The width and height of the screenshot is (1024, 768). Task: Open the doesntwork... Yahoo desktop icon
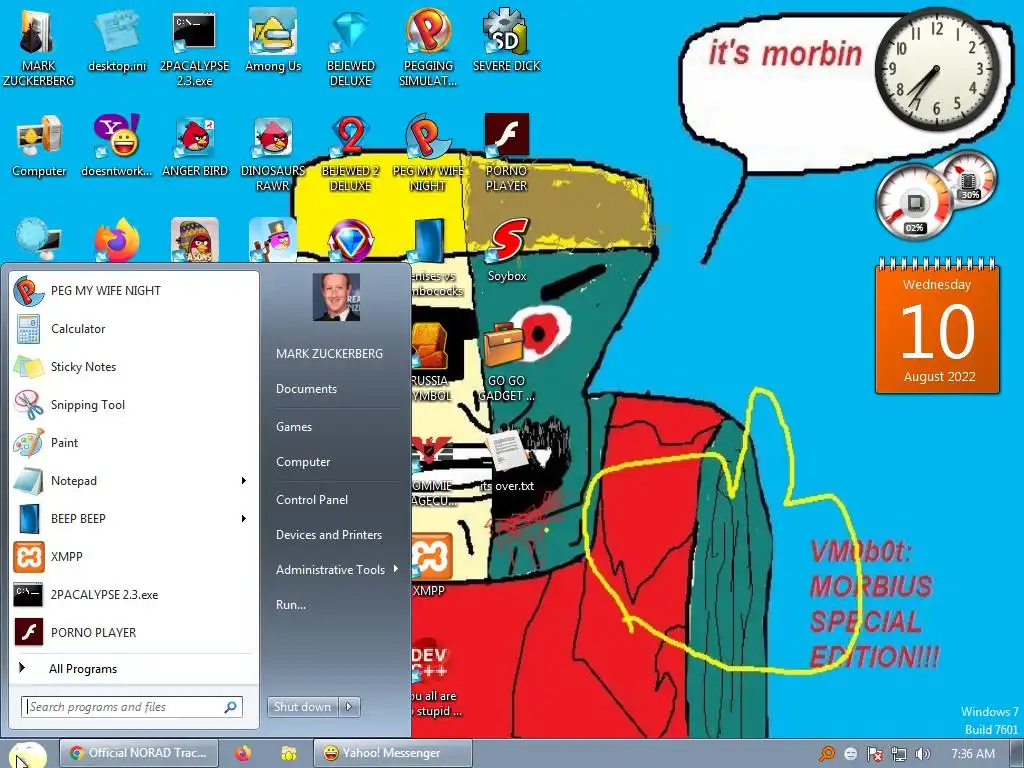[116, 146]
